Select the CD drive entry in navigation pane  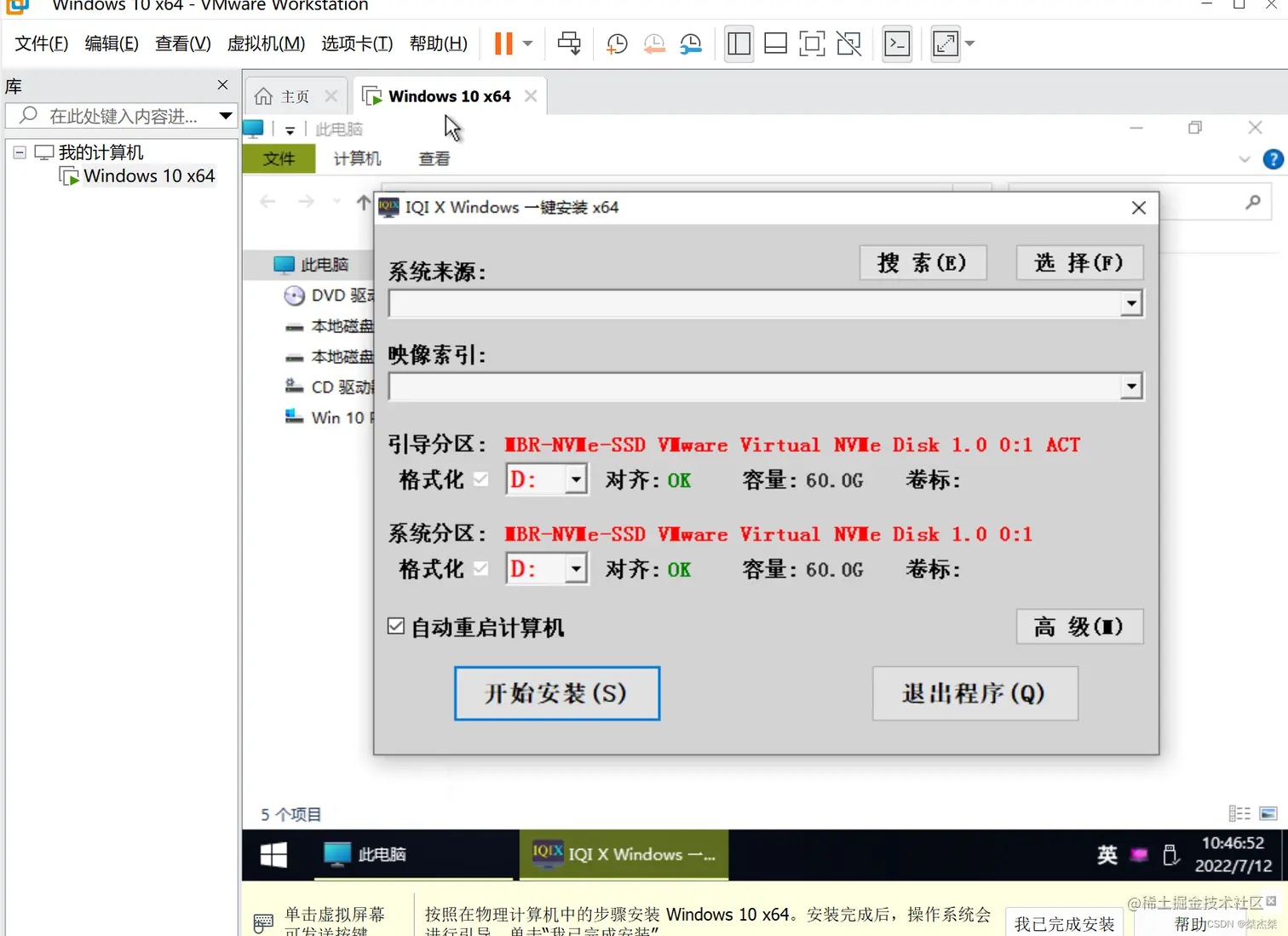point(329,387)
